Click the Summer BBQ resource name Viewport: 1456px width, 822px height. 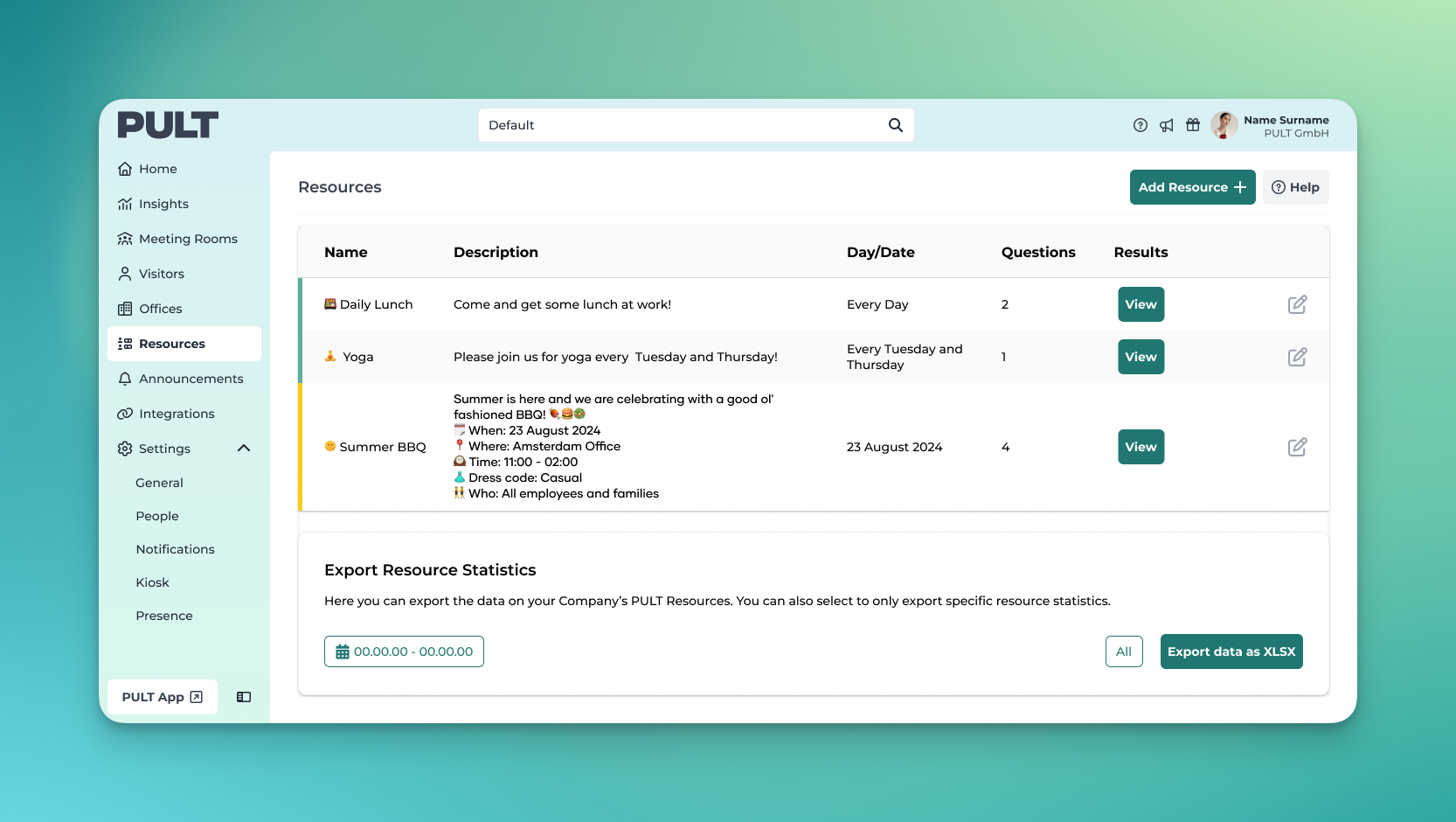(x=383, y=447)
